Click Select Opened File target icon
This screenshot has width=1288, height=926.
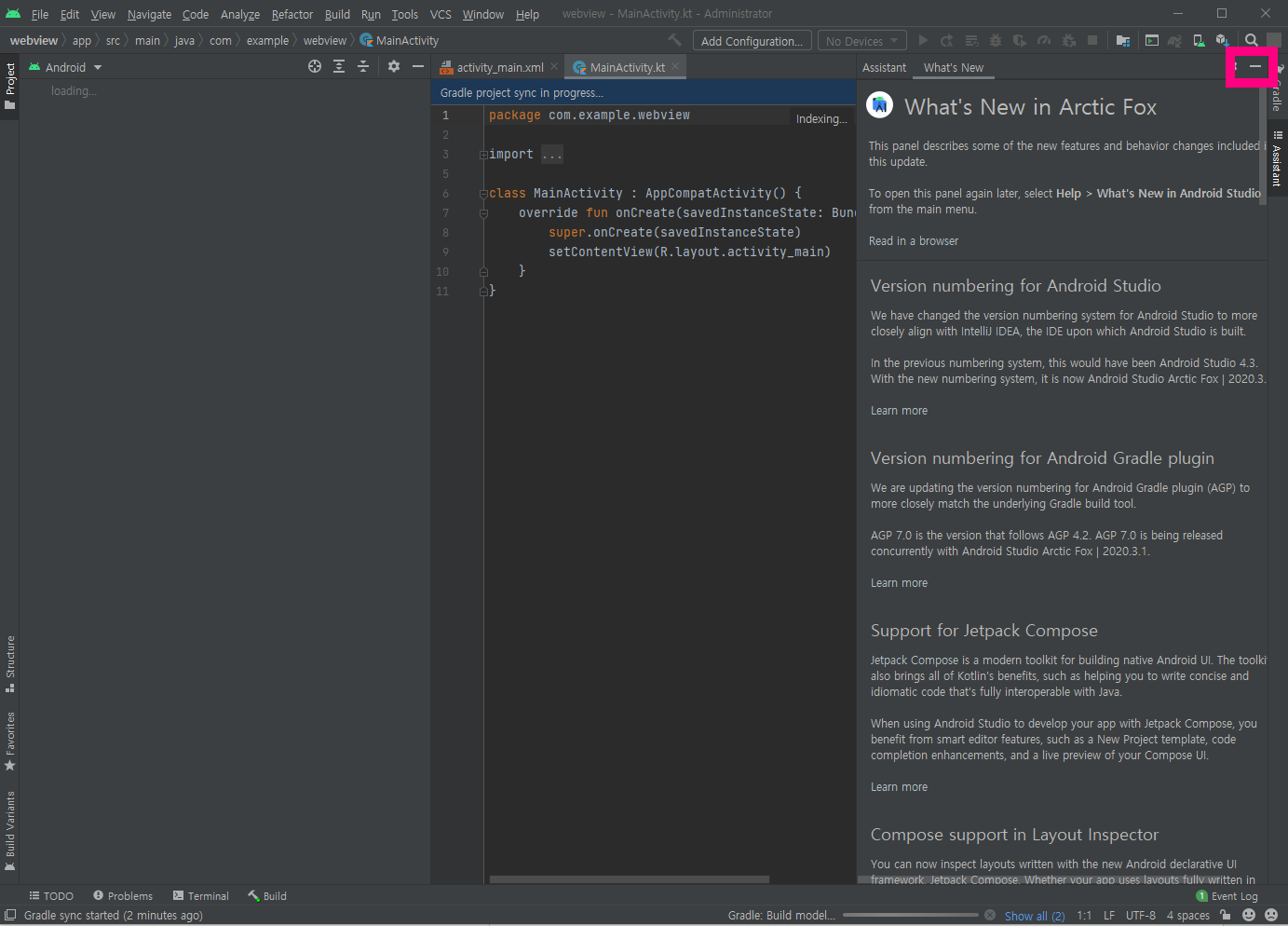[315, 66]
